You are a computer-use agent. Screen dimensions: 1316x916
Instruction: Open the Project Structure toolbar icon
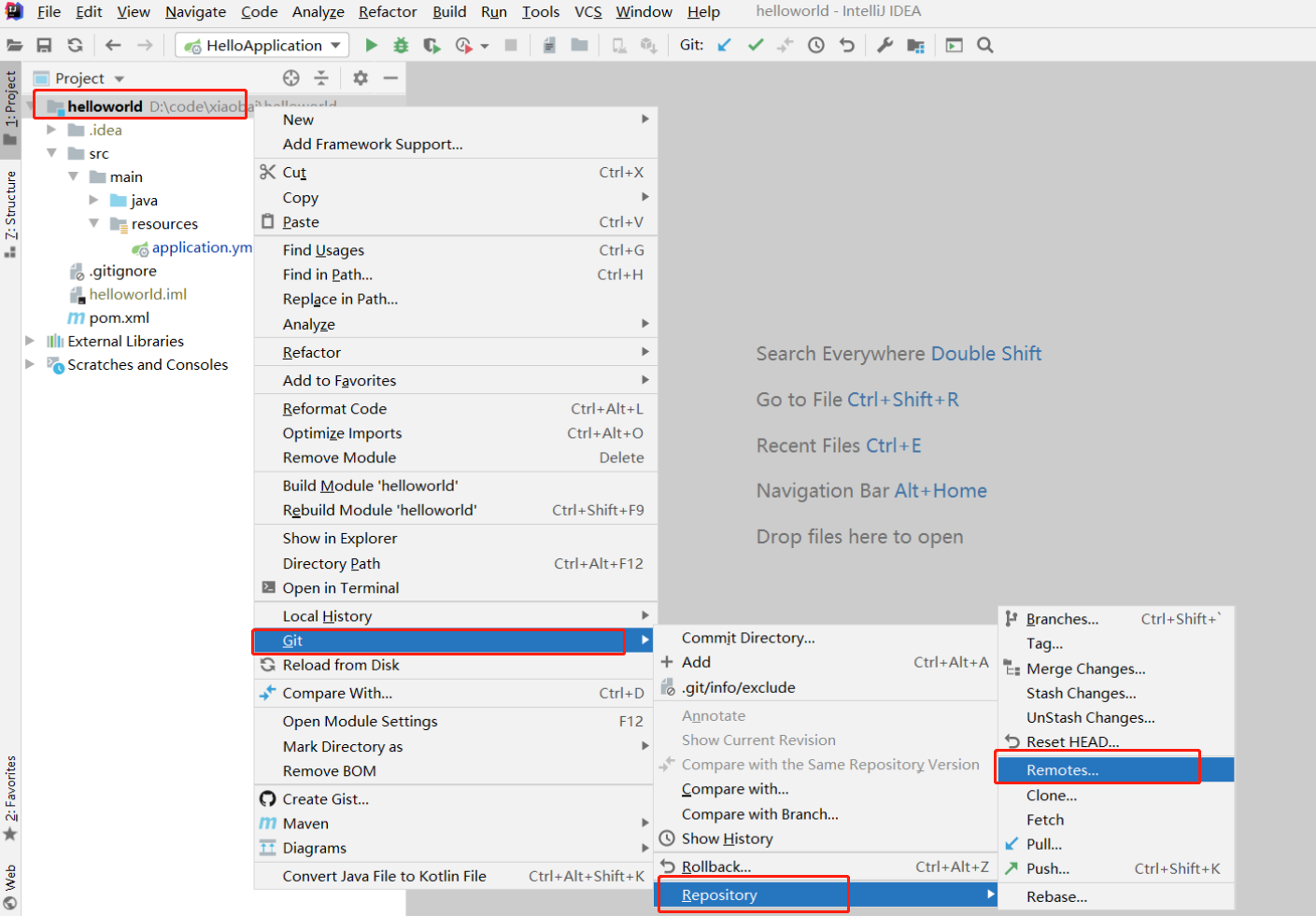click(x=915, y=45)
